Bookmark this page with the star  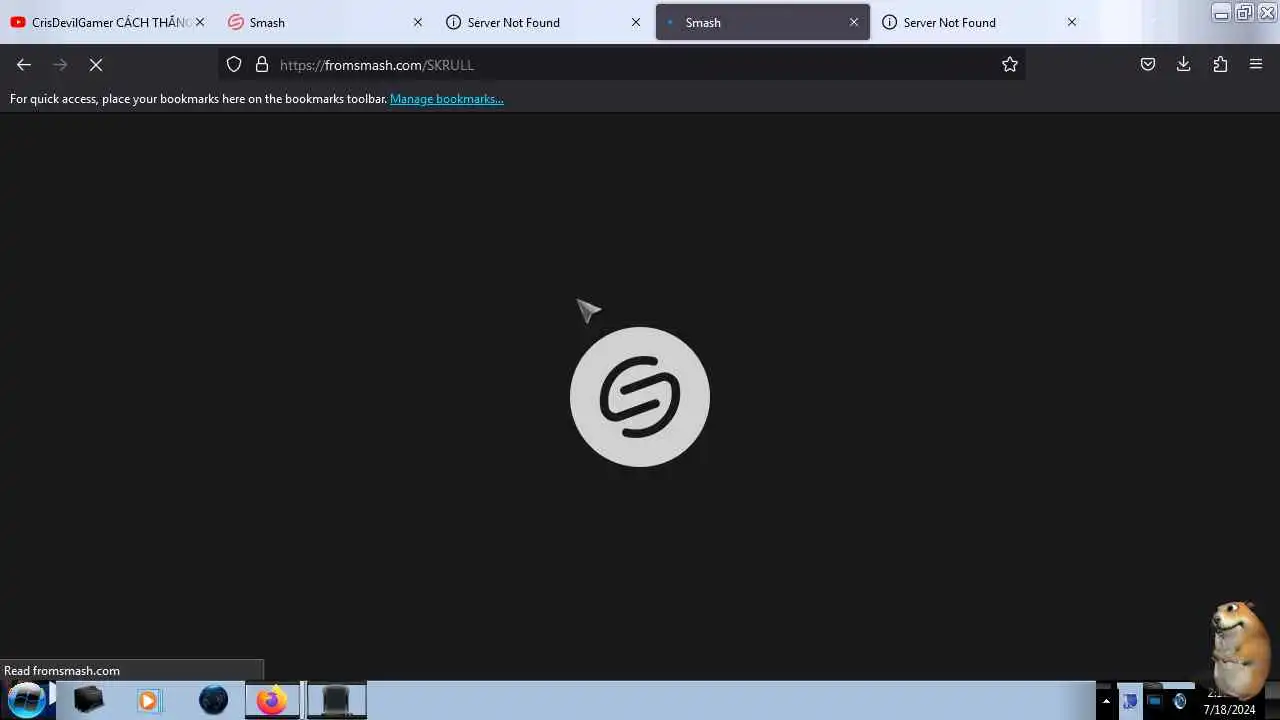pyautogui.click(x=1010, y=64)
